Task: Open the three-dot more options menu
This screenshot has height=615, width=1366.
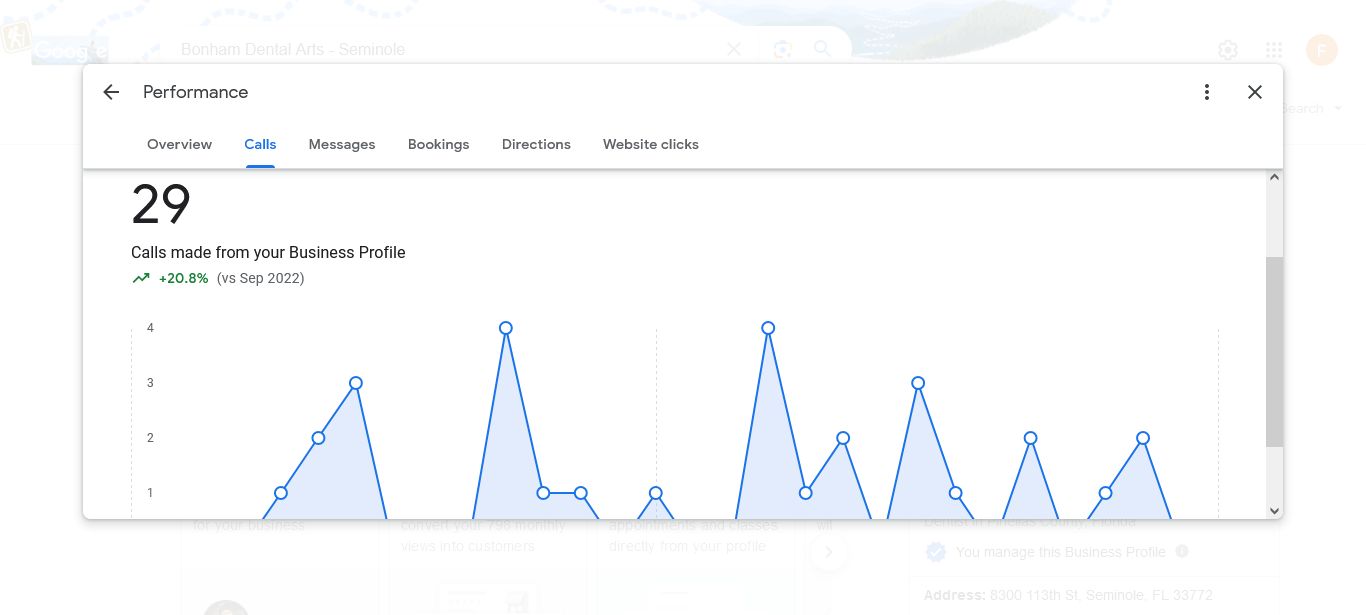Action: [1207, 92]
